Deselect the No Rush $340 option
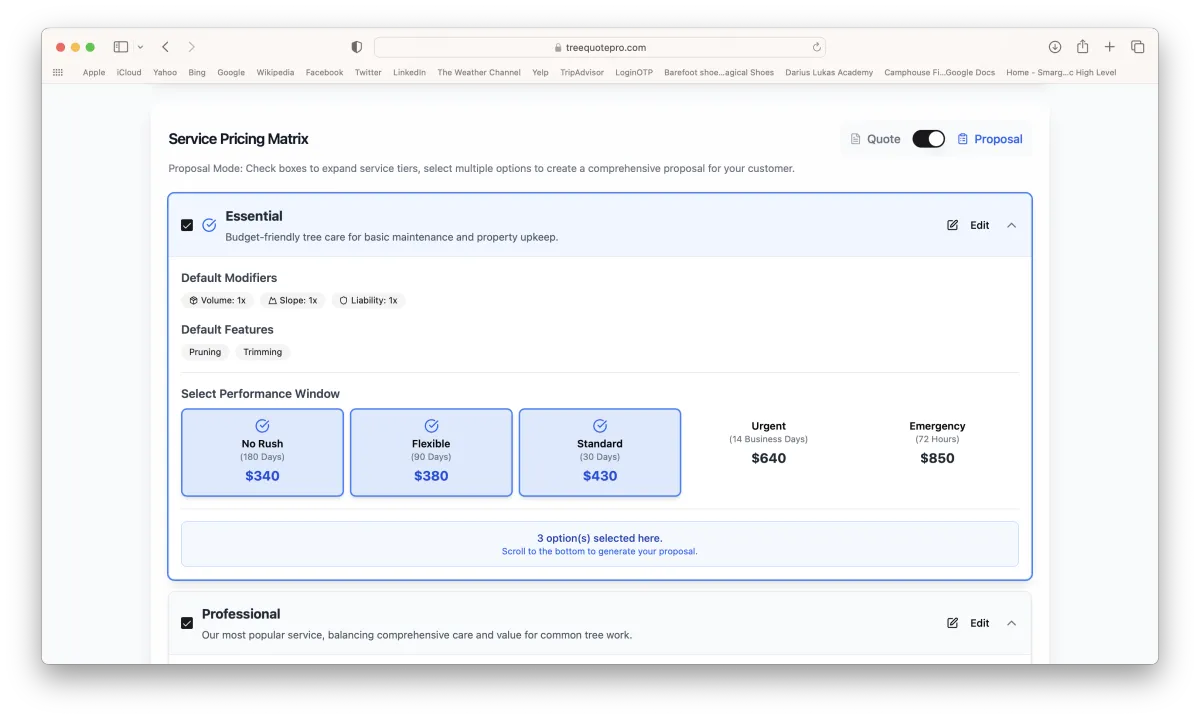The image size is (1200, 719). (x=262, y=452)
